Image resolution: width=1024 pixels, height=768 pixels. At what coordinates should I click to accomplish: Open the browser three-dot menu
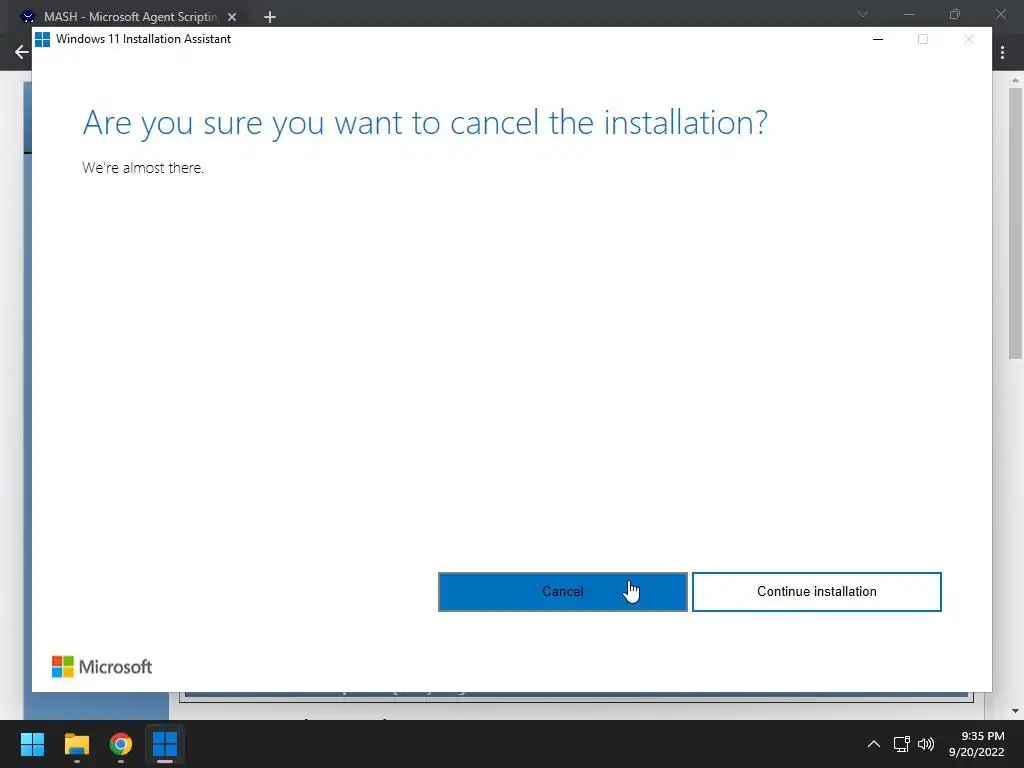pos(1002,53)
